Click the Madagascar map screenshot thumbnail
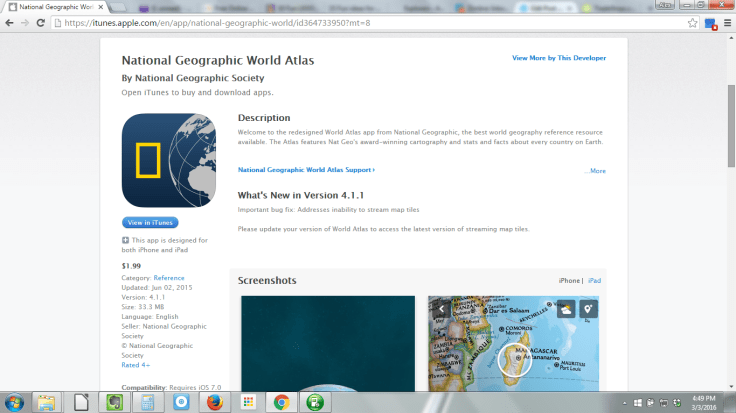This screenshot has width=736, height=413. [514, 344]
